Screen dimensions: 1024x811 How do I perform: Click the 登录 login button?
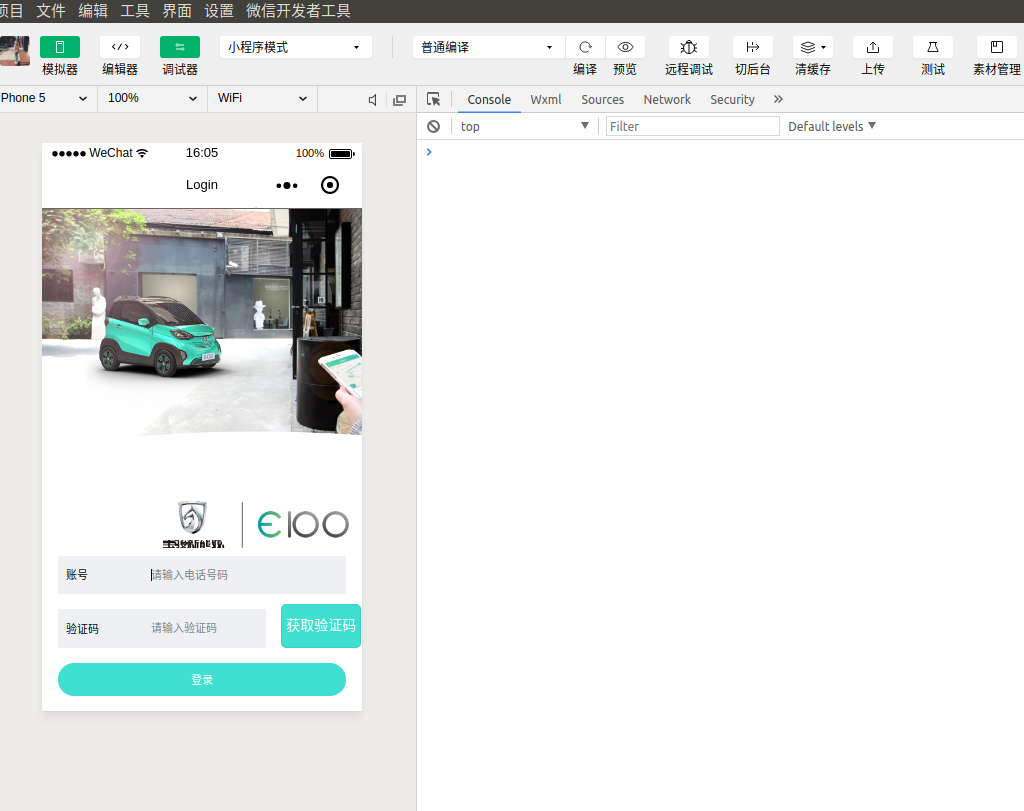[x=202, y=680]
